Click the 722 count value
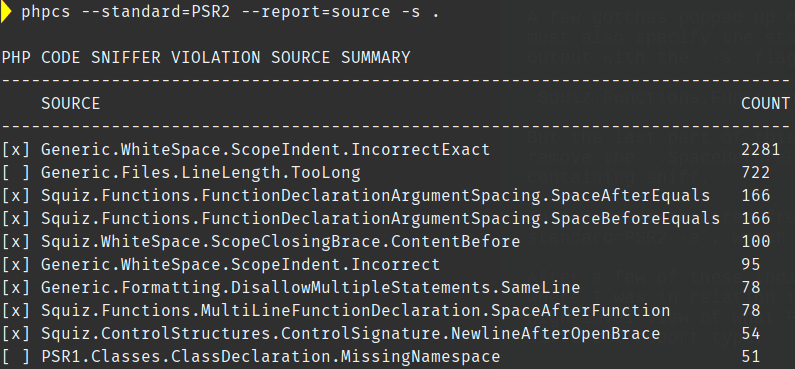 tap(755, 173)
